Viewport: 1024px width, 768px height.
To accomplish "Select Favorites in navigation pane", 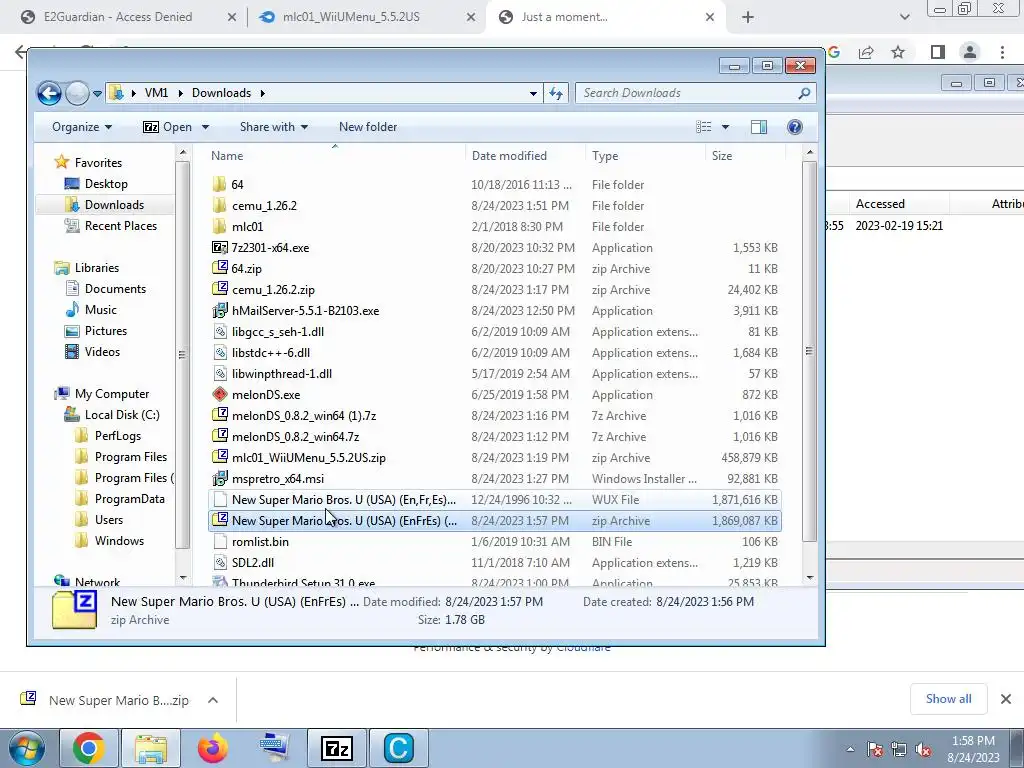I will click(x=98, y=163).
